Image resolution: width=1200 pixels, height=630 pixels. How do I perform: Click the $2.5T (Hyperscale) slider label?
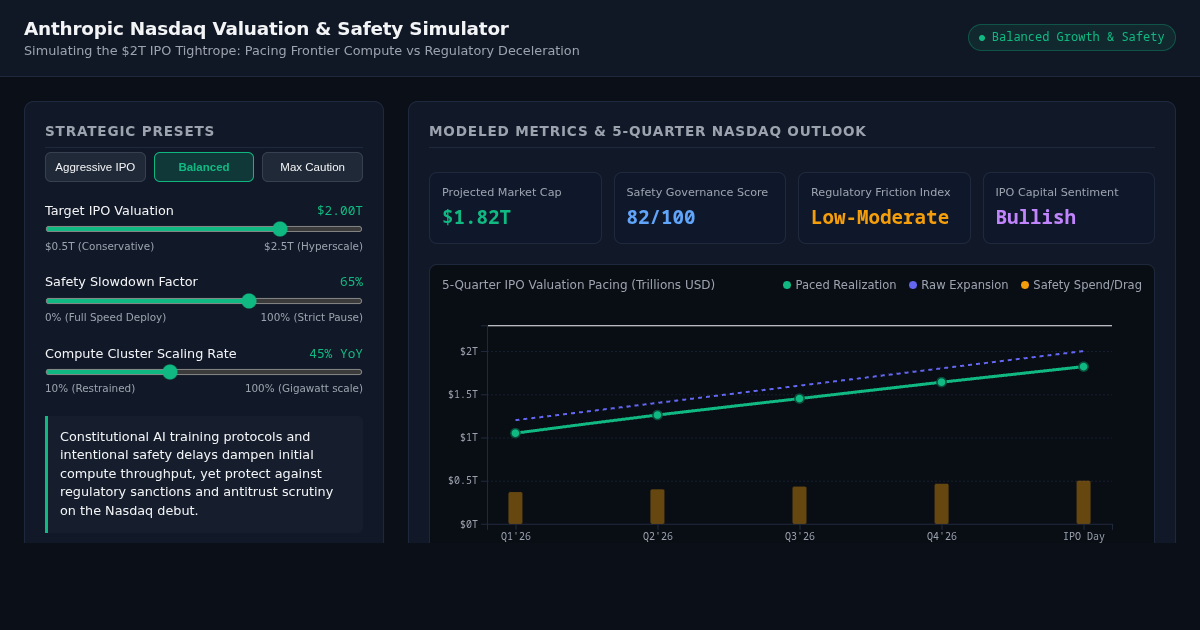(x=313, y=246)
